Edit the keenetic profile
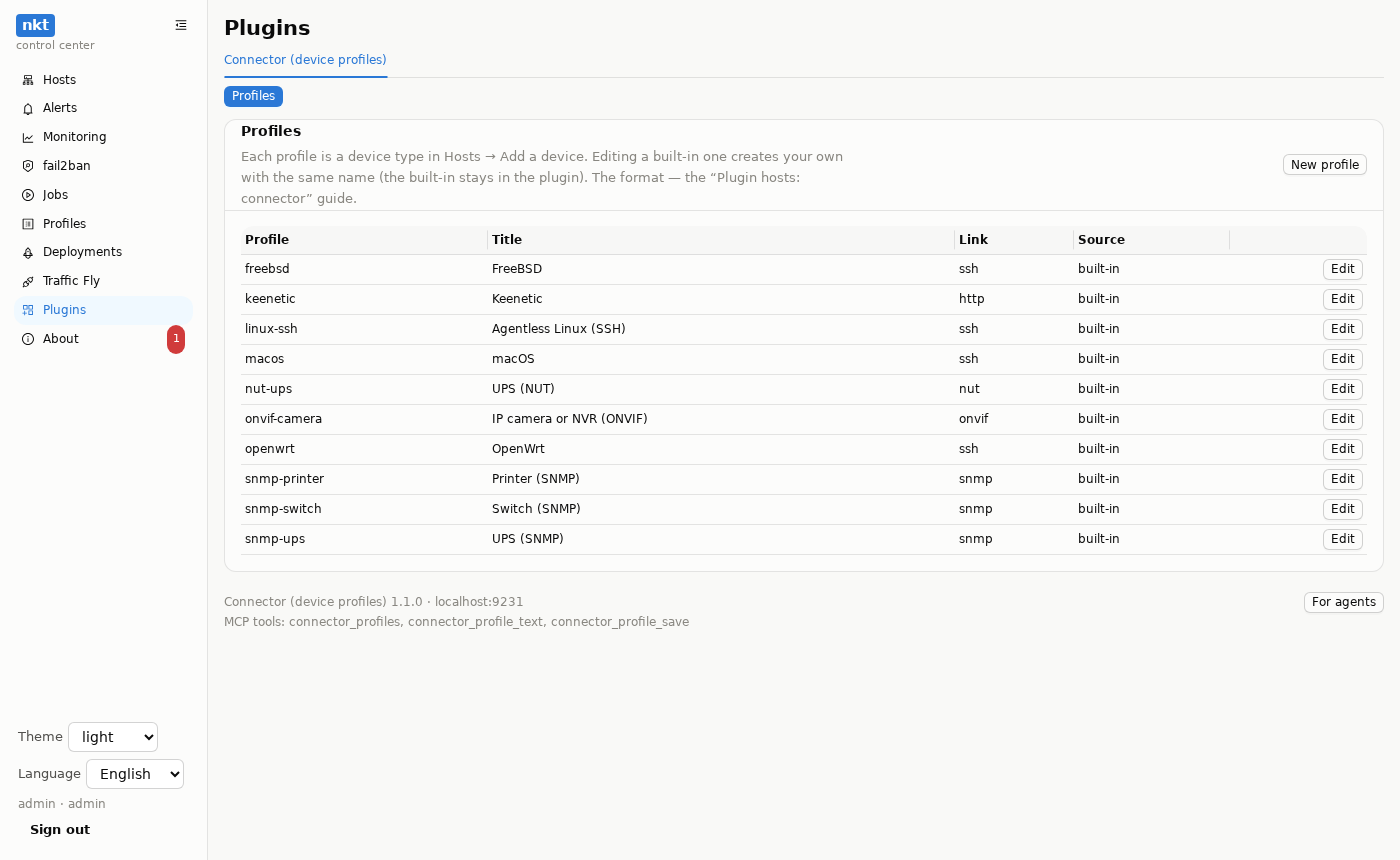The width and height of the screenshot is (1400, 860). point(1343,299)
